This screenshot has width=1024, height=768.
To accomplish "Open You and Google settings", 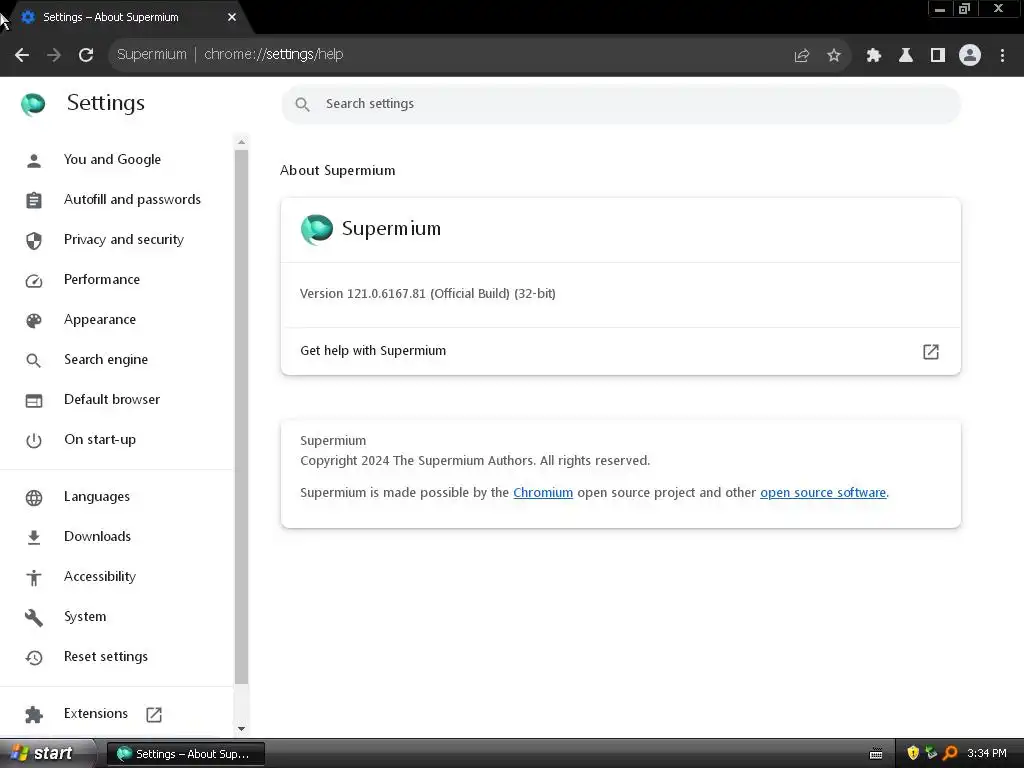I will [x=112, y=159].
